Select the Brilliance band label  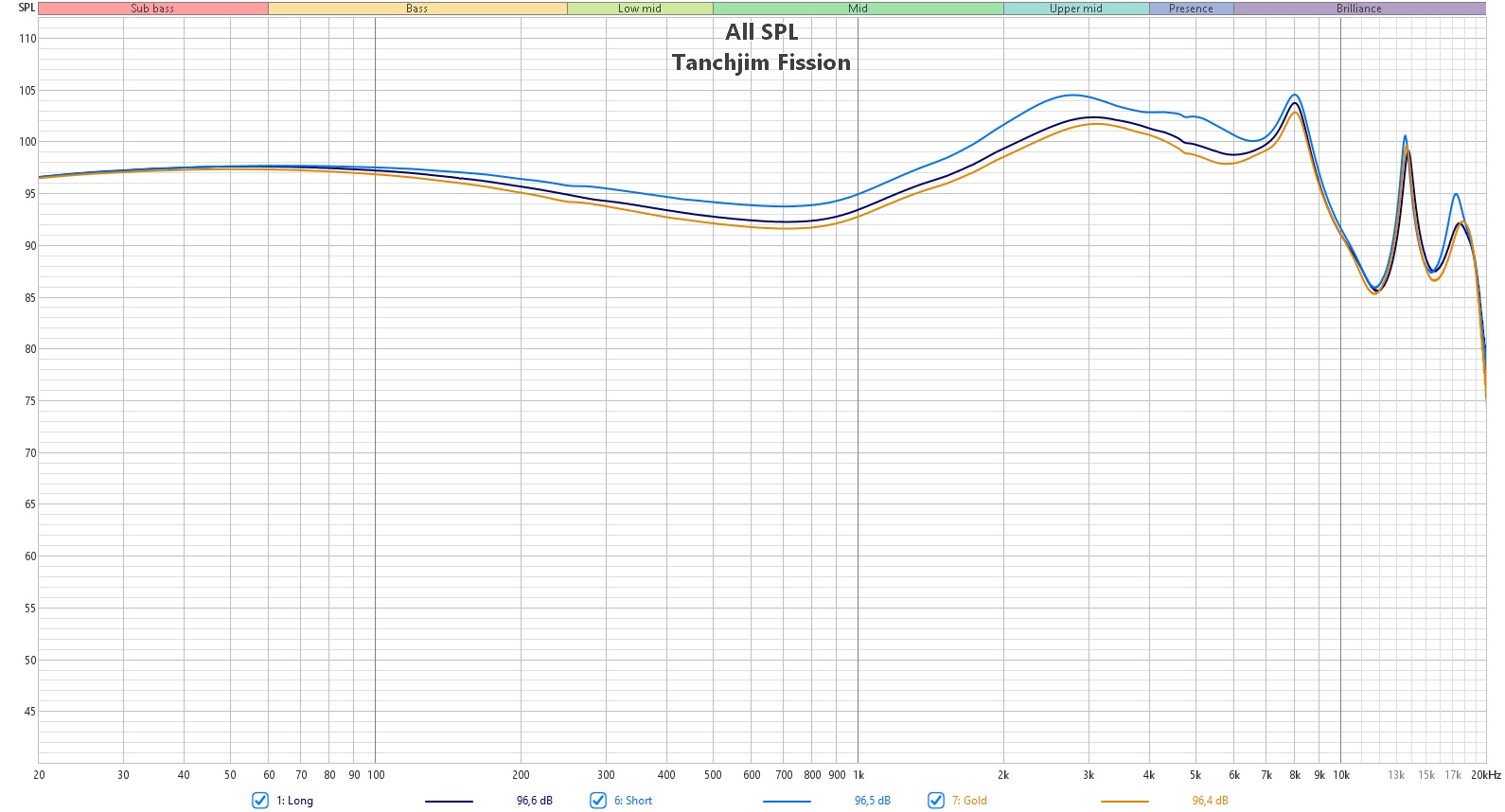(1359, 9)
